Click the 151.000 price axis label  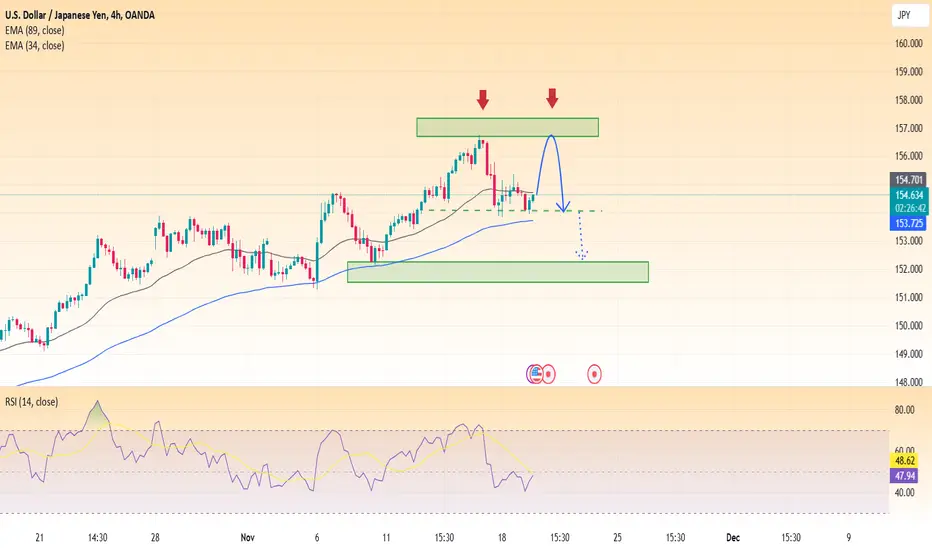click(909, 297)
